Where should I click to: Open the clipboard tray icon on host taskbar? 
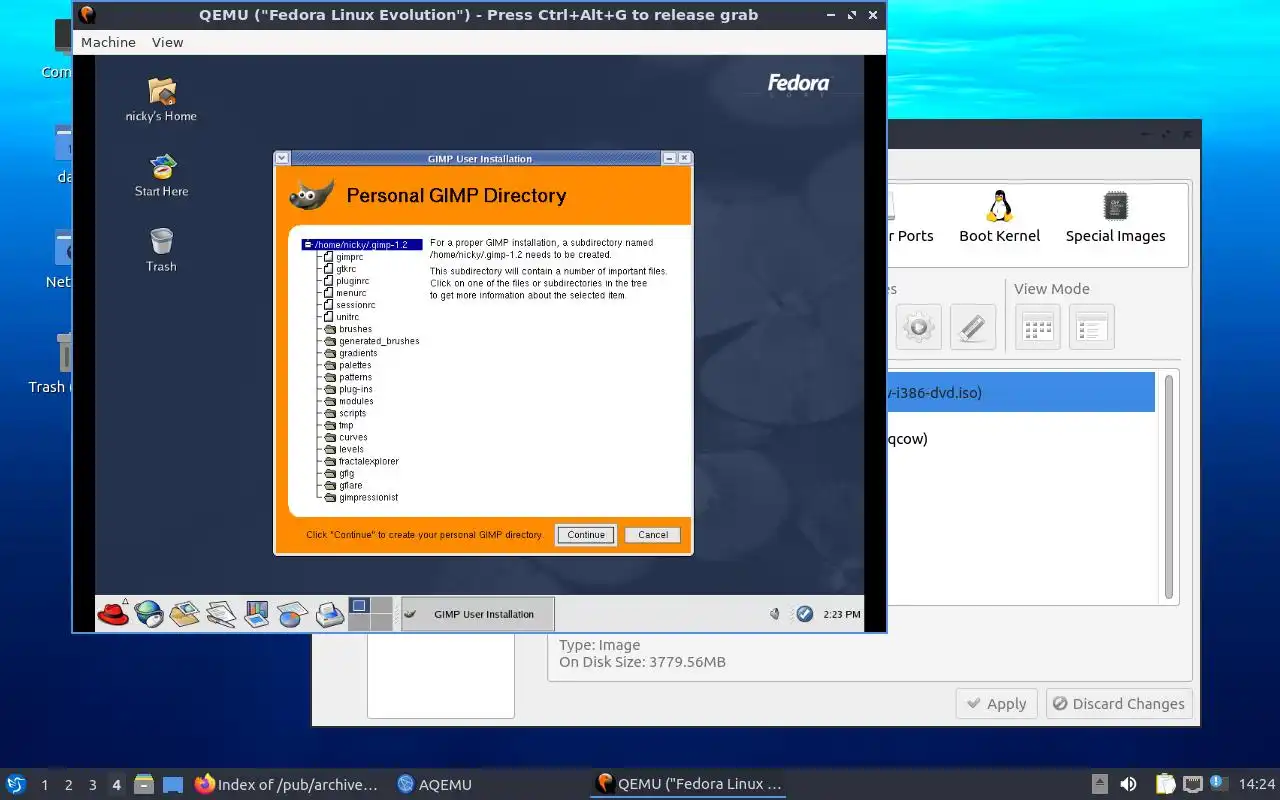(x=1165, y=784)
